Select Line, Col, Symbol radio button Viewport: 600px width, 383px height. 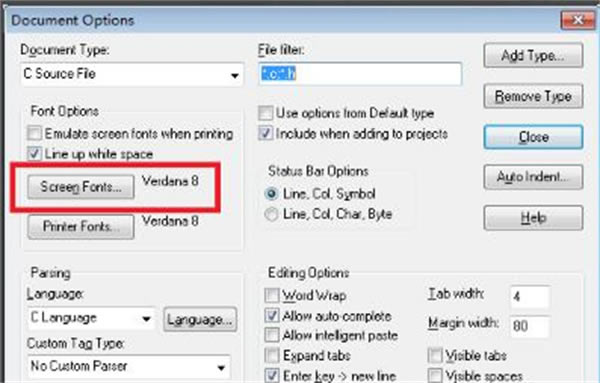tap(271, 194)
